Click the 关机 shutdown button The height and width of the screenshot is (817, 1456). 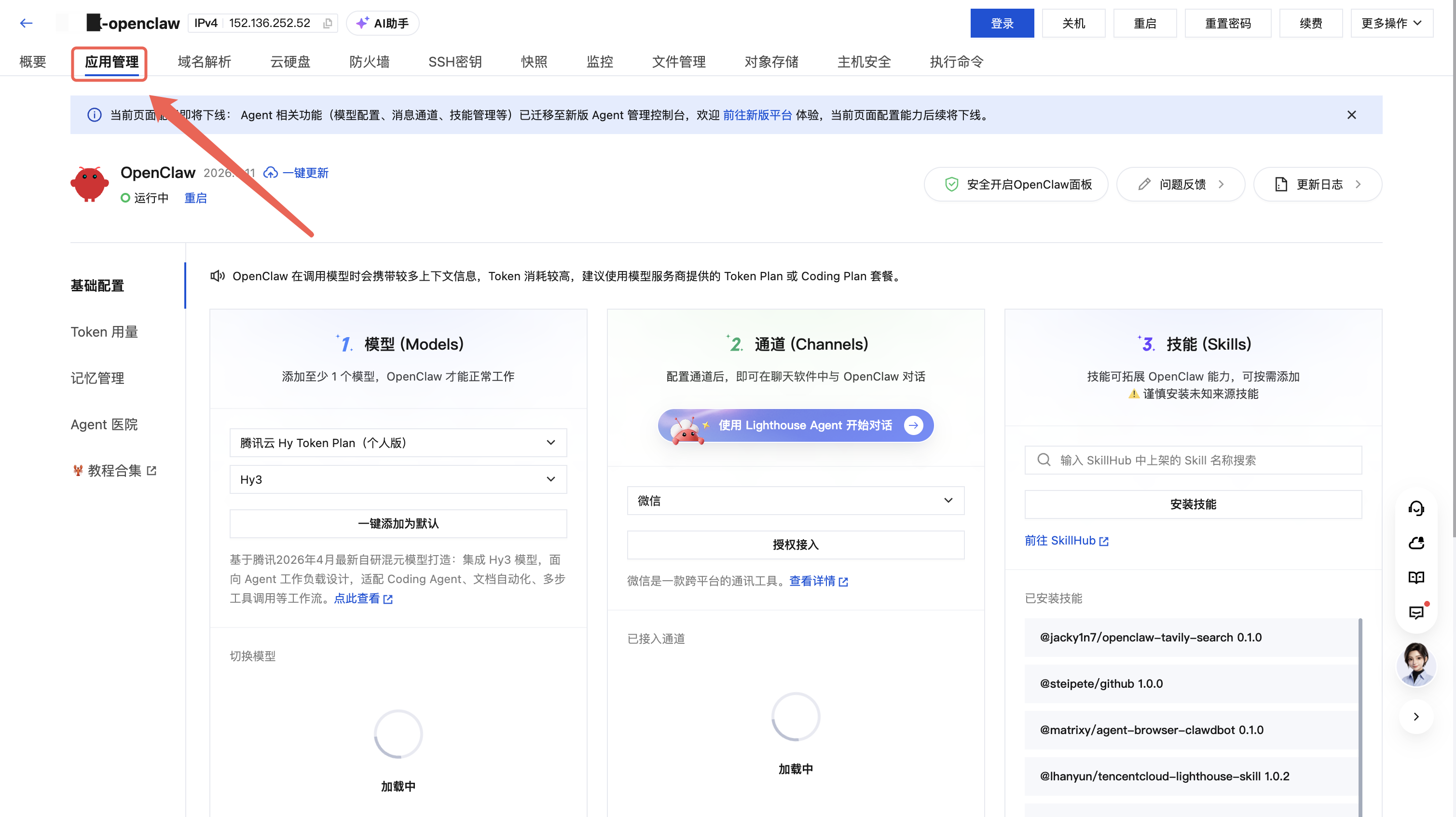tap(1073, 23)
